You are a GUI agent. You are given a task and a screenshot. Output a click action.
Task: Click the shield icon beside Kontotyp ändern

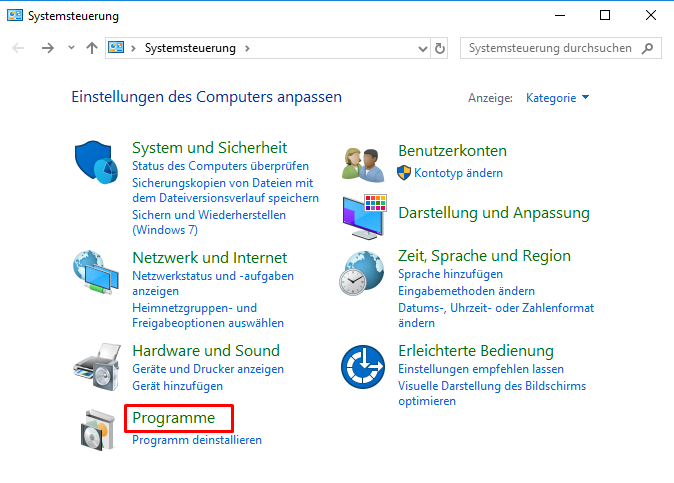pos(404,173)
